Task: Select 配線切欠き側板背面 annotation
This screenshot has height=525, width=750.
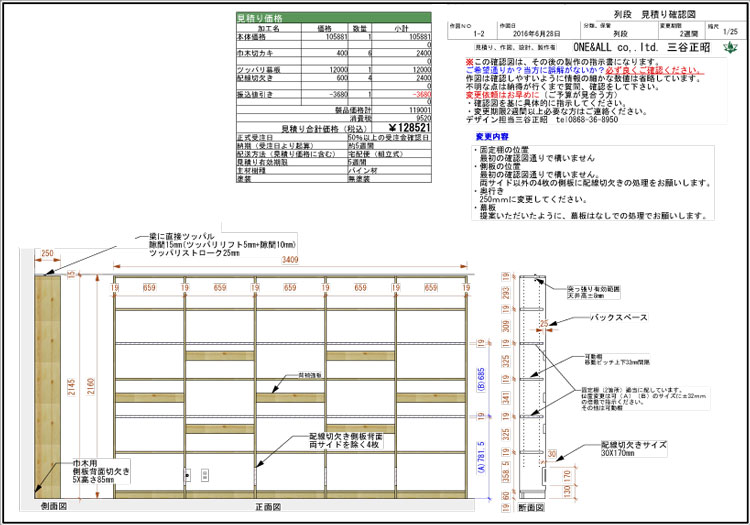Action: click(x=346, y=437)
